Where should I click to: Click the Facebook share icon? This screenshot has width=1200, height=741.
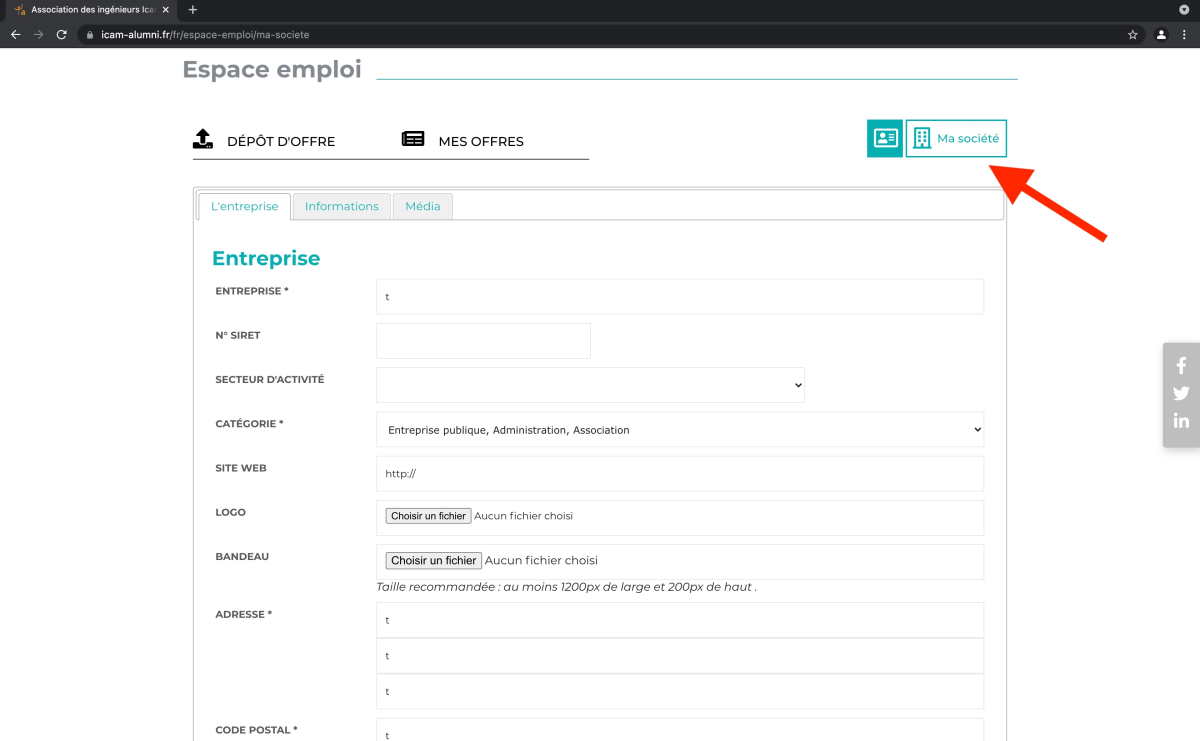point(1181,366)
